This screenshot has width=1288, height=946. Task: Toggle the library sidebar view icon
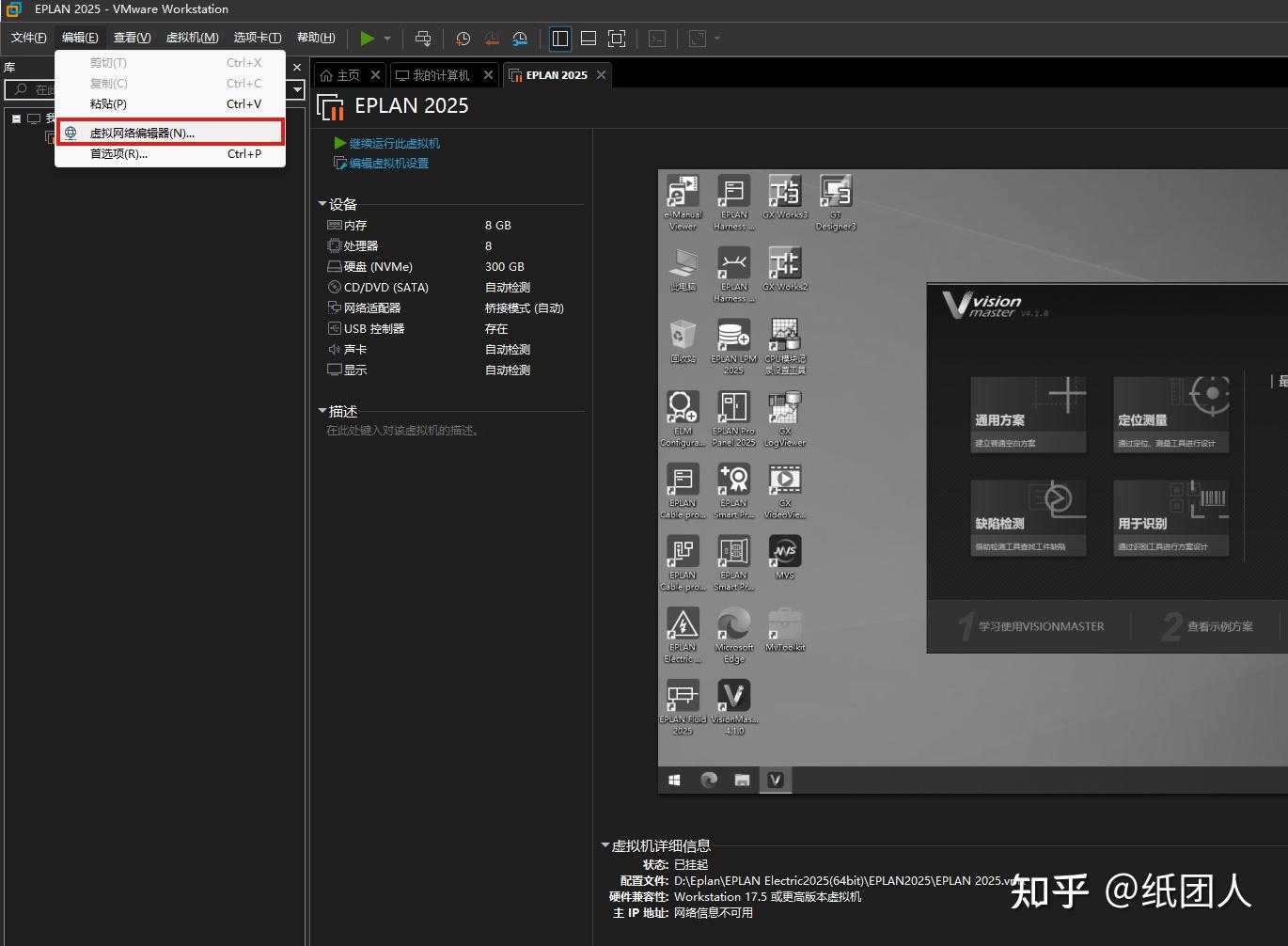560,39
